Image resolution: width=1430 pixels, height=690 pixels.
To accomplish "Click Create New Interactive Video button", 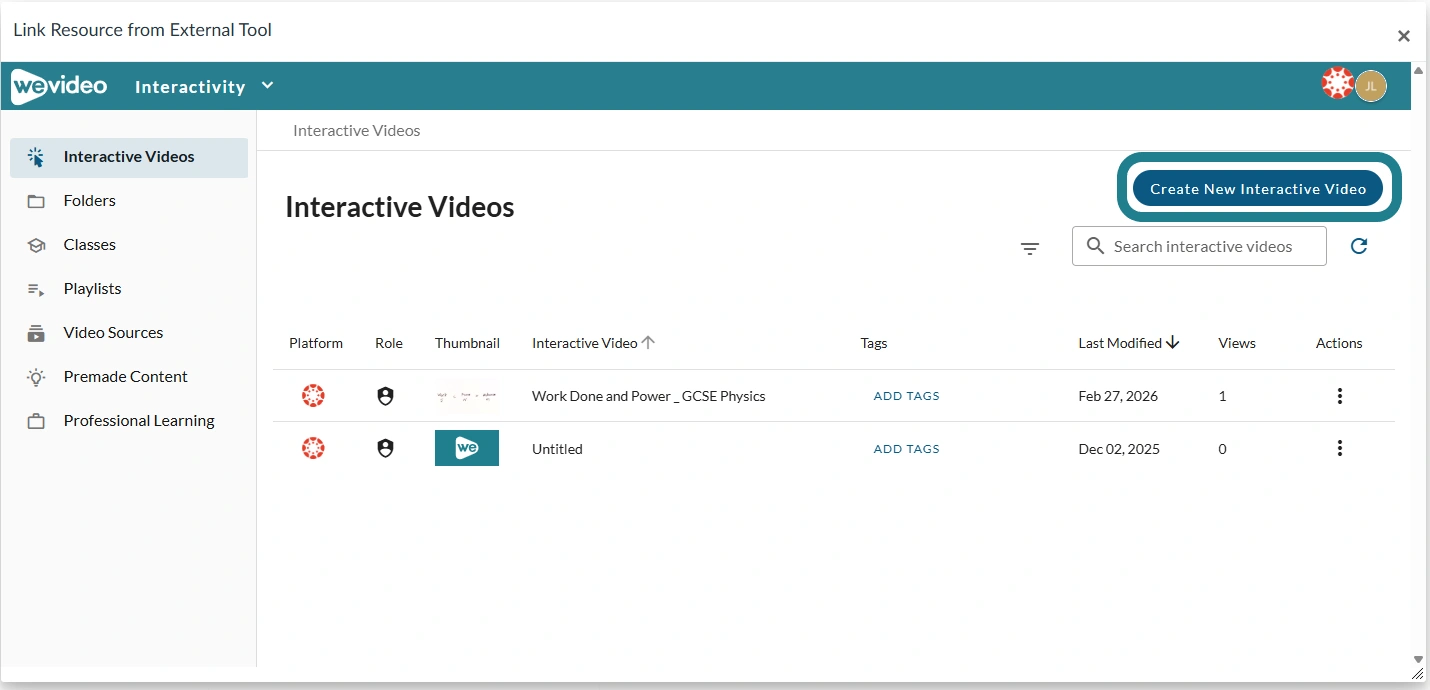I will point(1258,189).
